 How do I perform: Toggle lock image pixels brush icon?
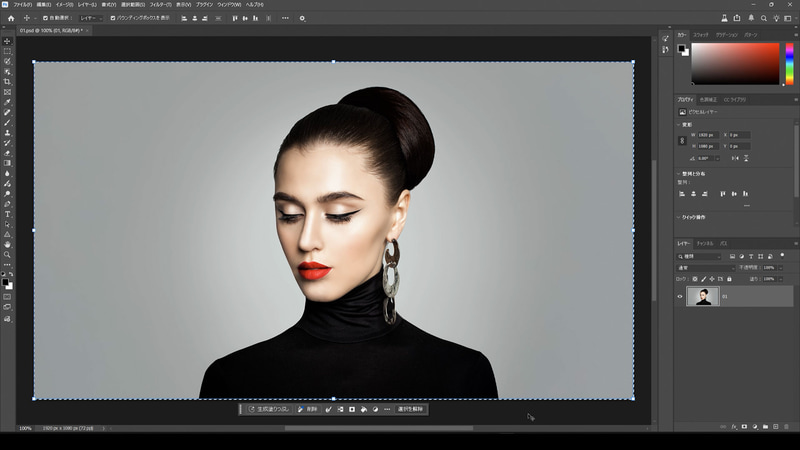[x=704, y=279]
